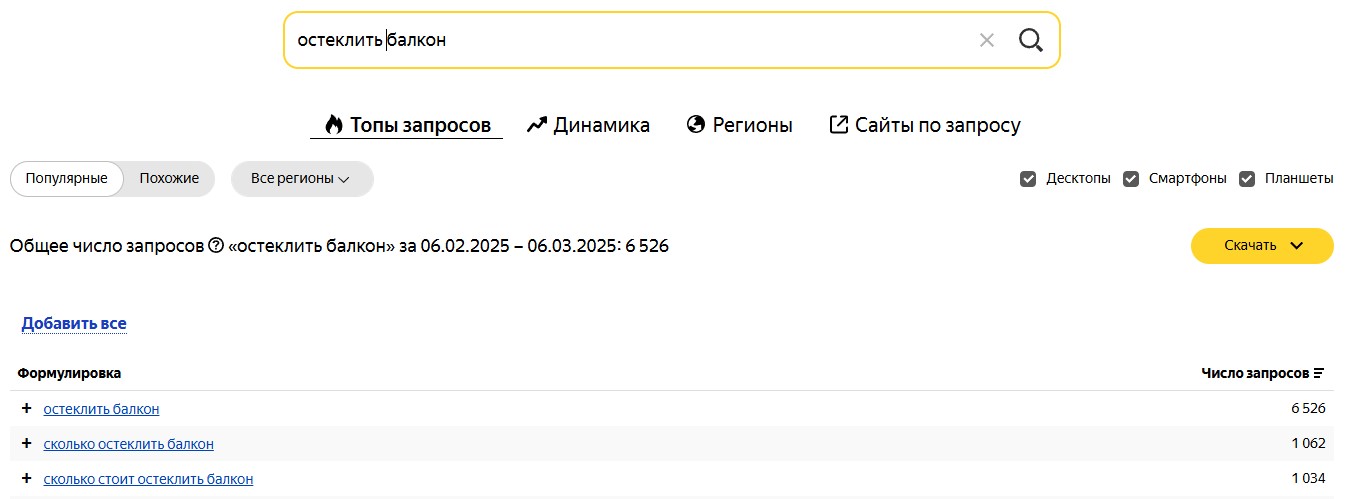1366x499 pixels.
Task: Sort by the "Число запросов" sort icon
Action: click(1319, 373)
